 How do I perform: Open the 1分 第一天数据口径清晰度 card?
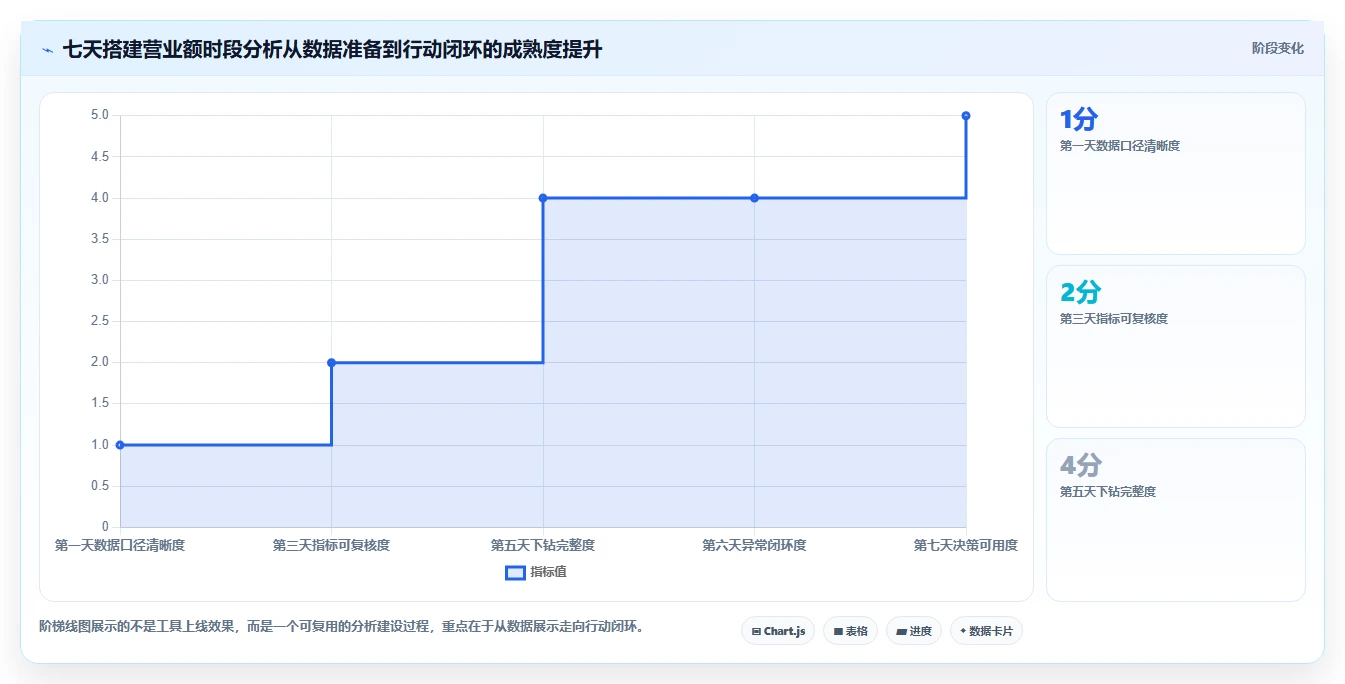click(1175, 173)
